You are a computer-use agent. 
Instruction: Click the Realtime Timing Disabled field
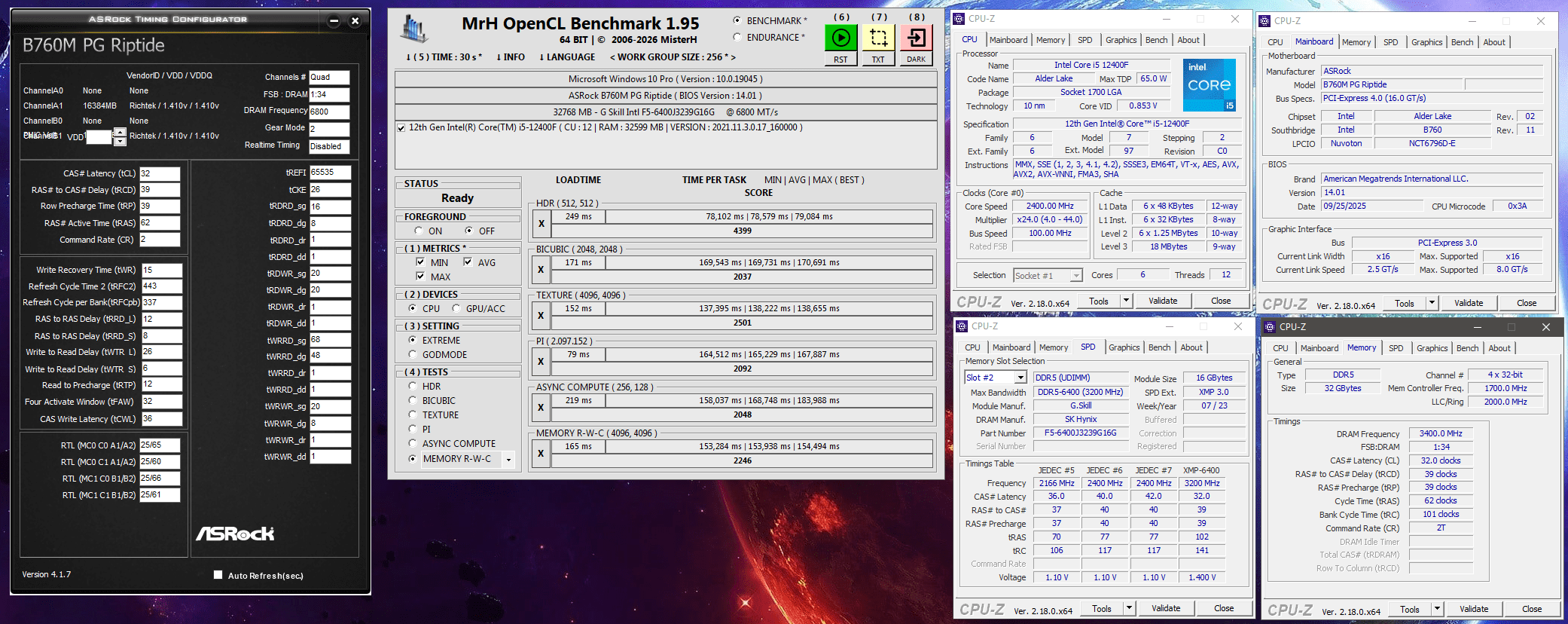(x=329, y=147)
